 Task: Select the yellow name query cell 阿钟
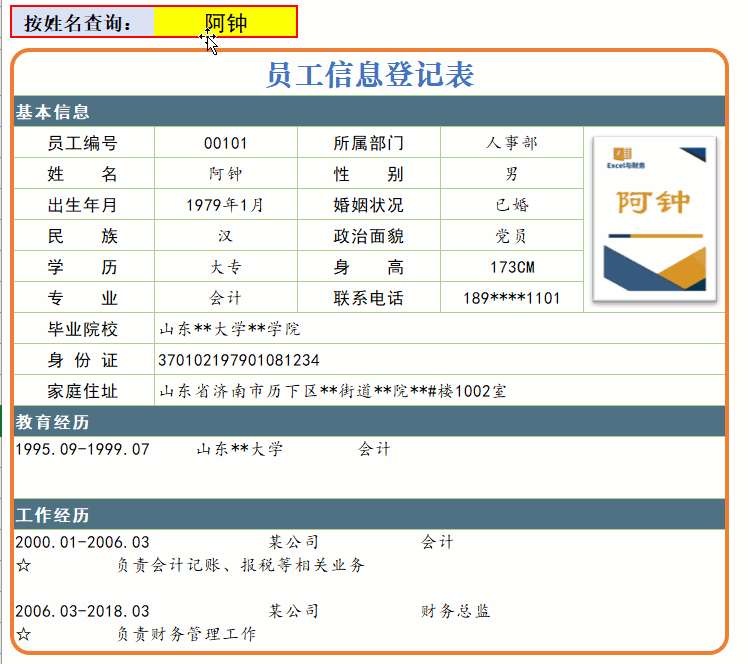tap(225, 22)
